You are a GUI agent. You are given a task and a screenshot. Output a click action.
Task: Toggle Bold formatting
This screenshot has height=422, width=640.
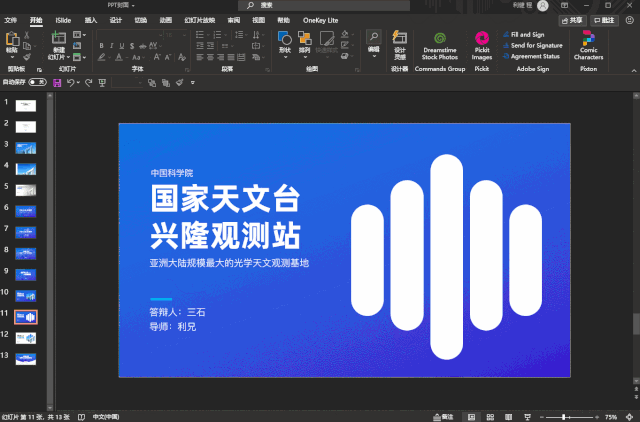point(101,46)
